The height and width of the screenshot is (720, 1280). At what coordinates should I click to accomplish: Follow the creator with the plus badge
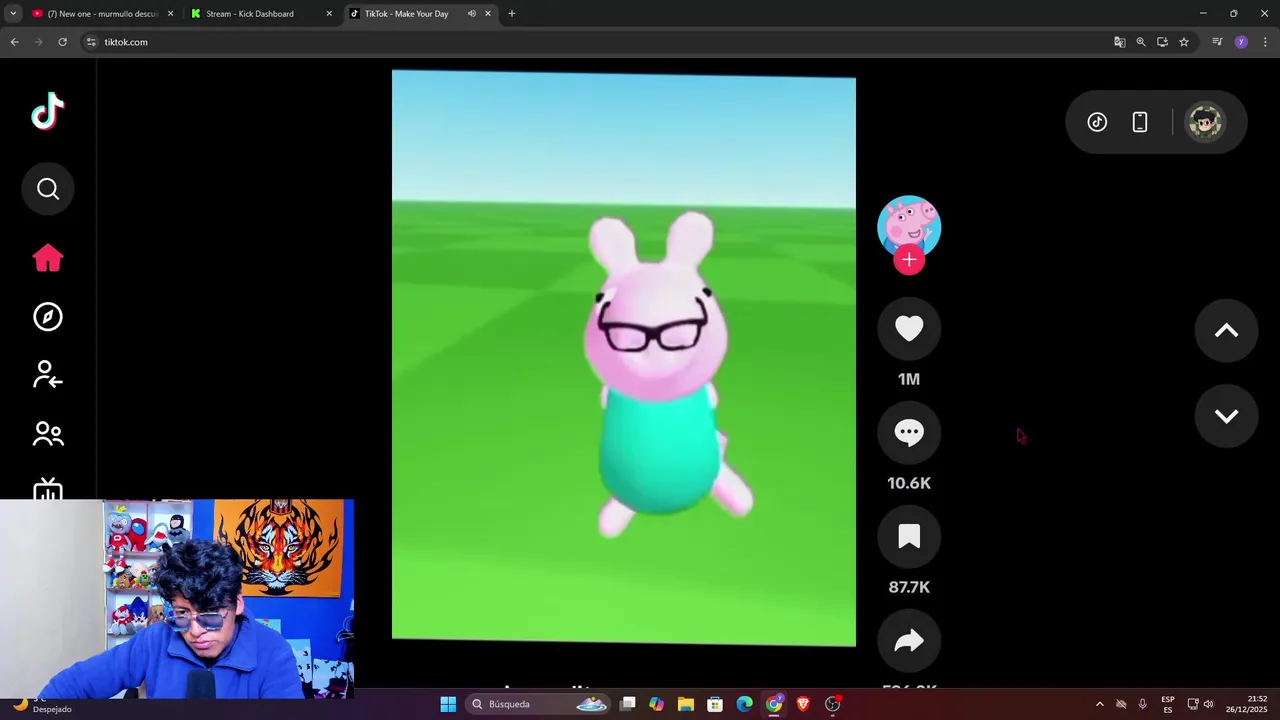[909, 260]
